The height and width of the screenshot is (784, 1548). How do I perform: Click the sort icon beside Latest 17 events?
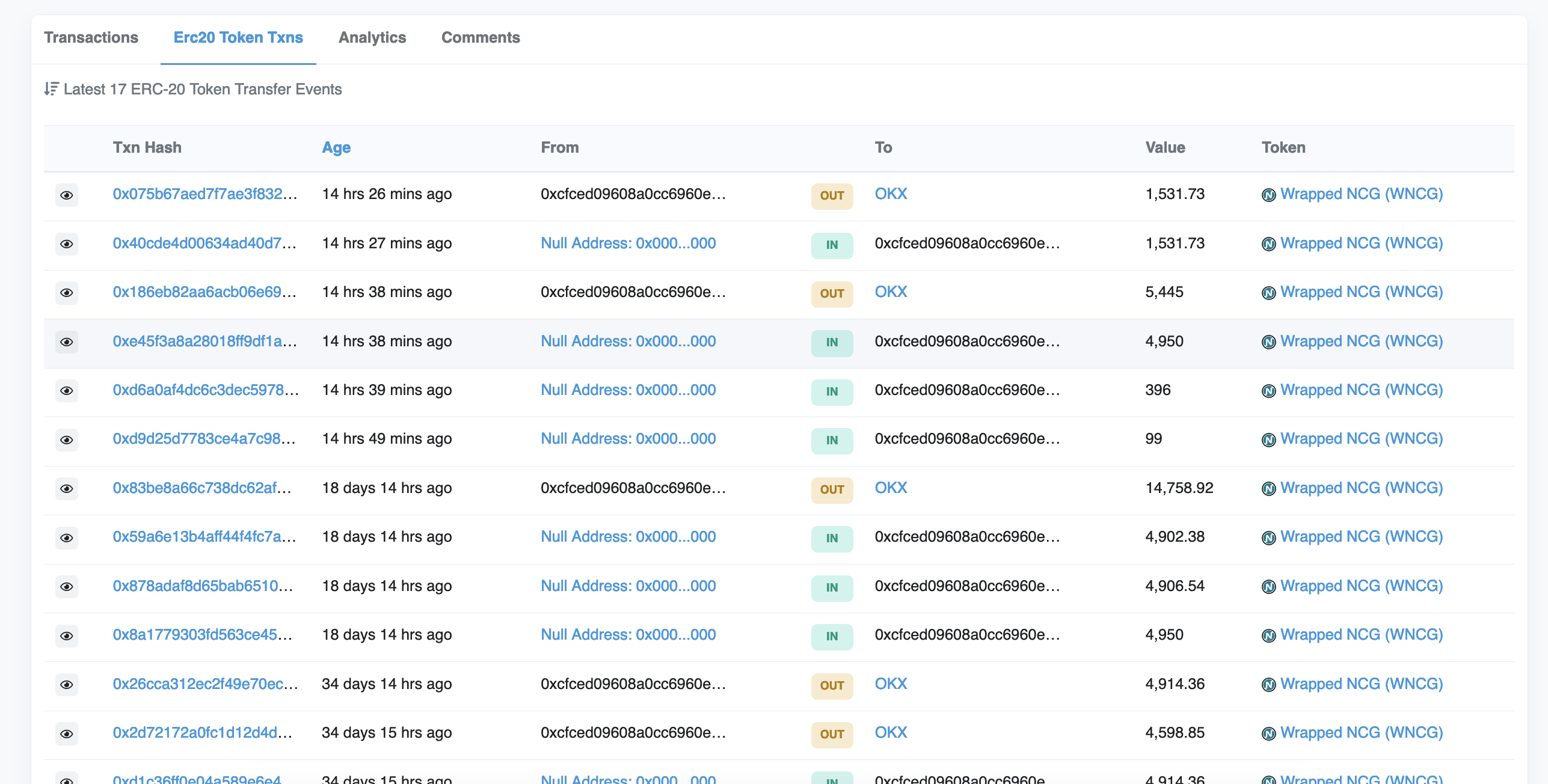point(51,88)
